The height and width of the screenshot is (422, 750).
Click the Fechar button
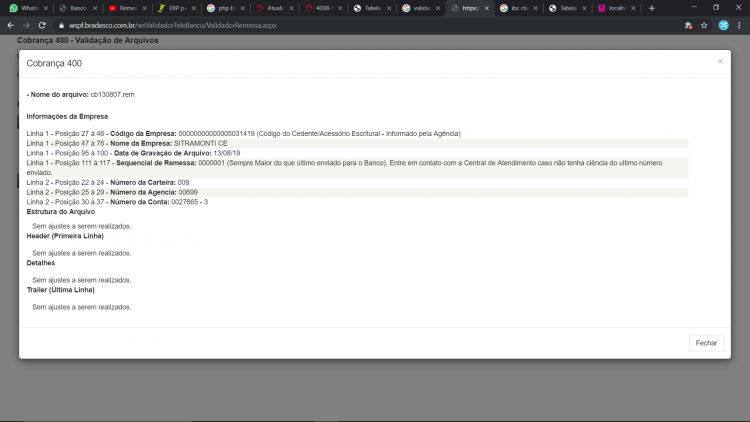[x=706, y=343]
